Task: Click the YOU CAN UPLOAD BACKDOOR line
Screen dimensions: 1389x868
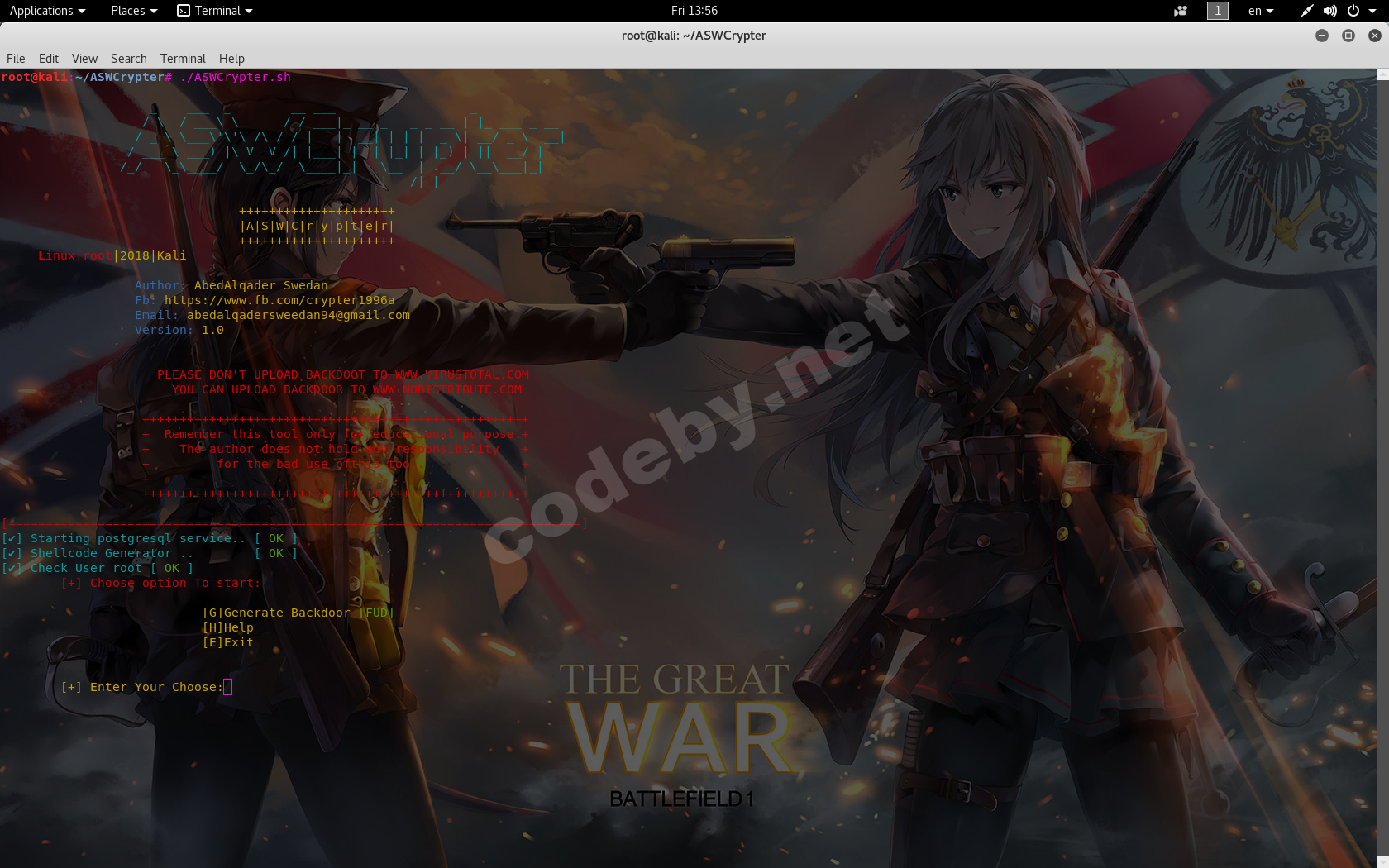Action: click(347, 389)
